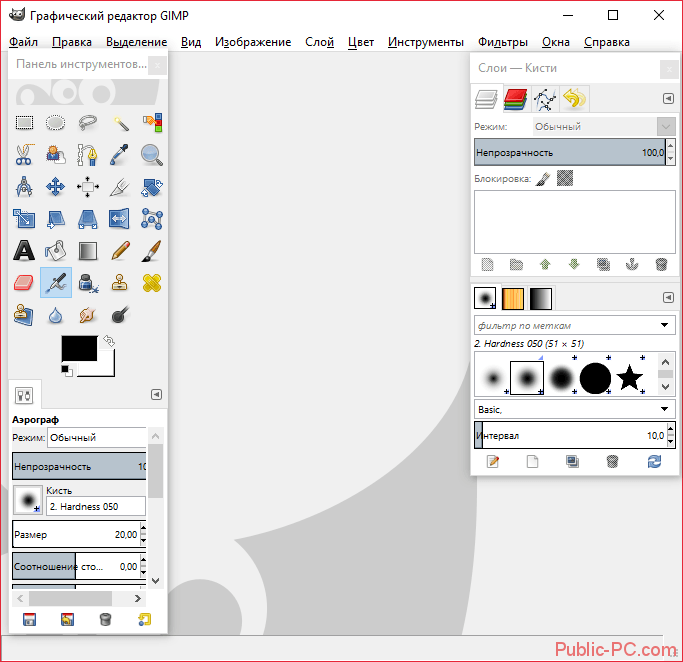Select the Clone stamp tool
Viewport: 683px width, 662px height.
(120, 283)
